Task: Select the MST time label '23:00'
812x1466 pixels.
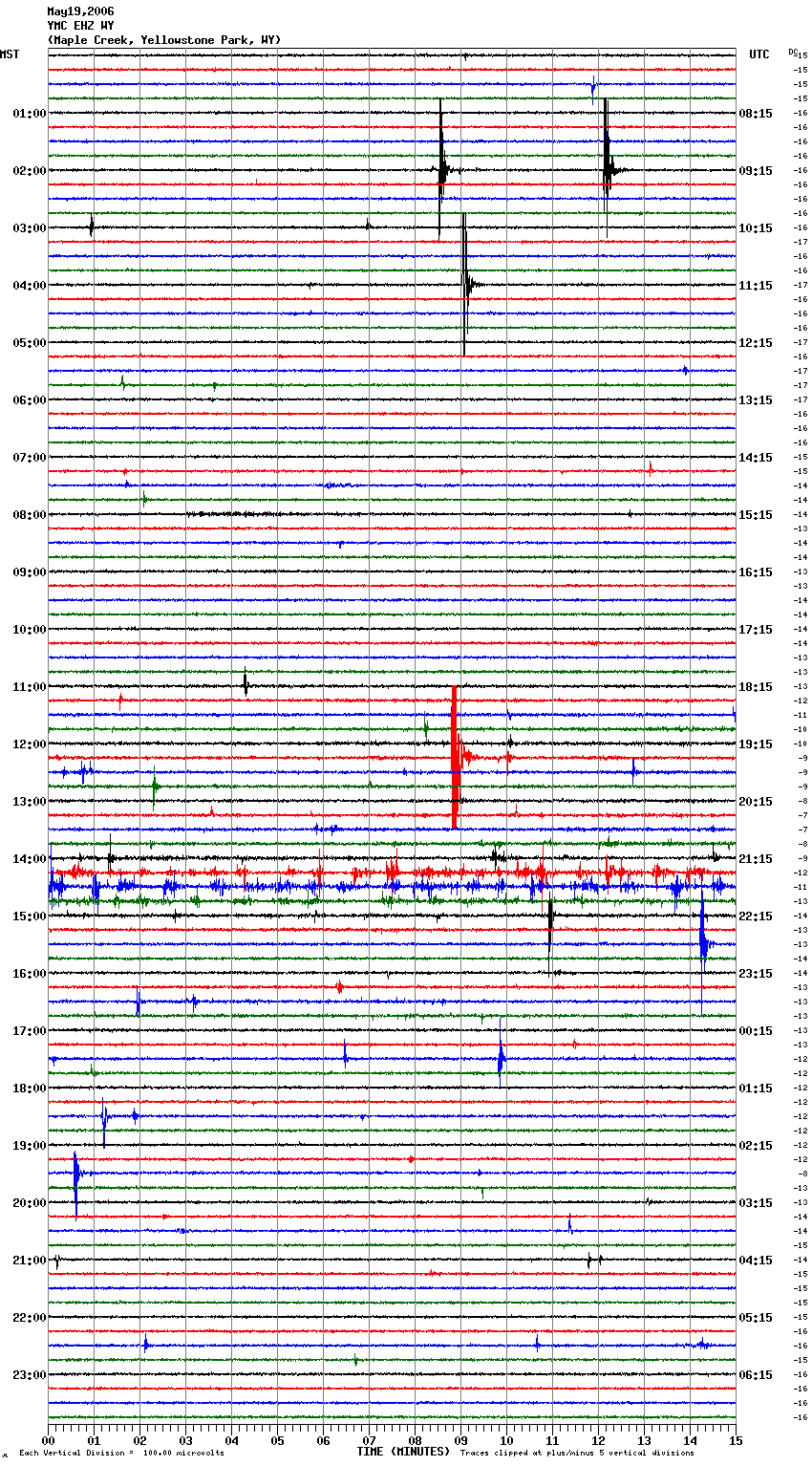Action: click(x=30, y=1375)
